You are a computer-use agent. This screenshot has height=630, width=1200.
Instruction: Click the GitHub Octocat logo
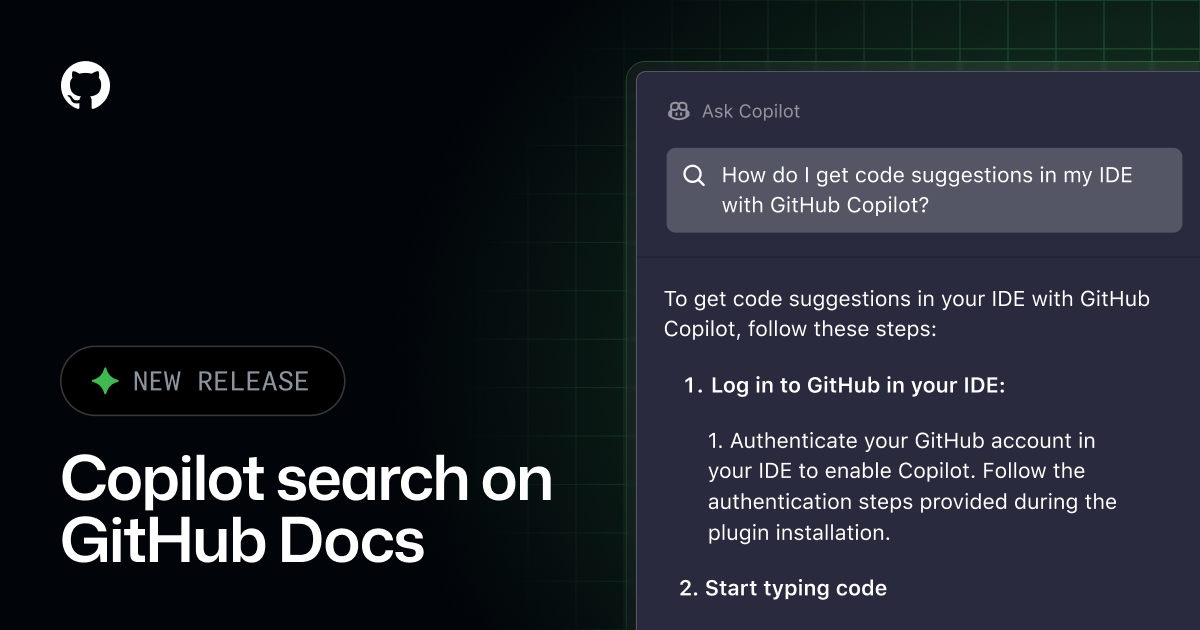[85, 85]
